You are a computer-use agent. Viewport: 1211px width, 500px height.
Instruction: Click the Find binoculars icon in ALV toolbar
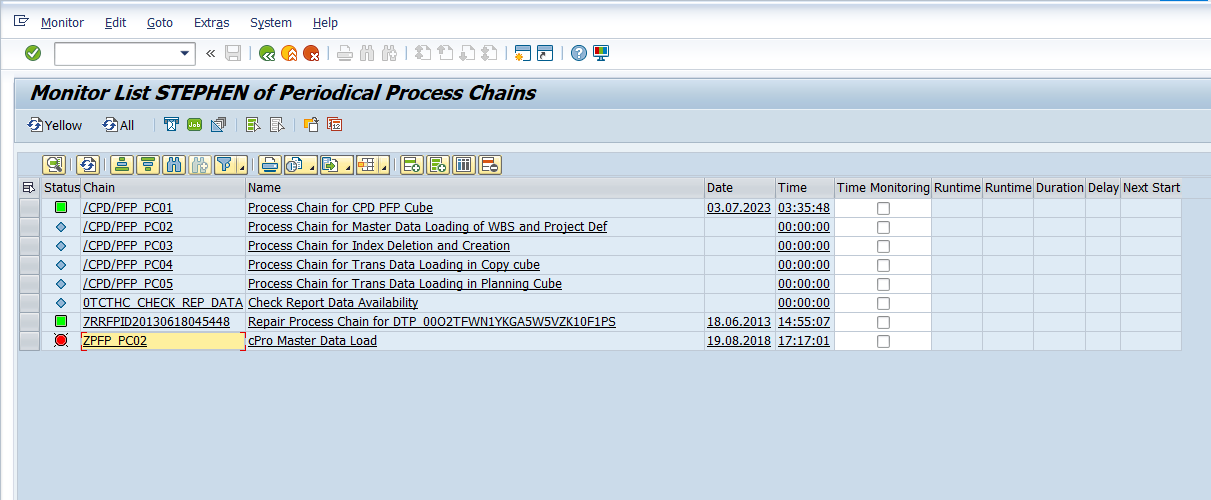(174, 165)
